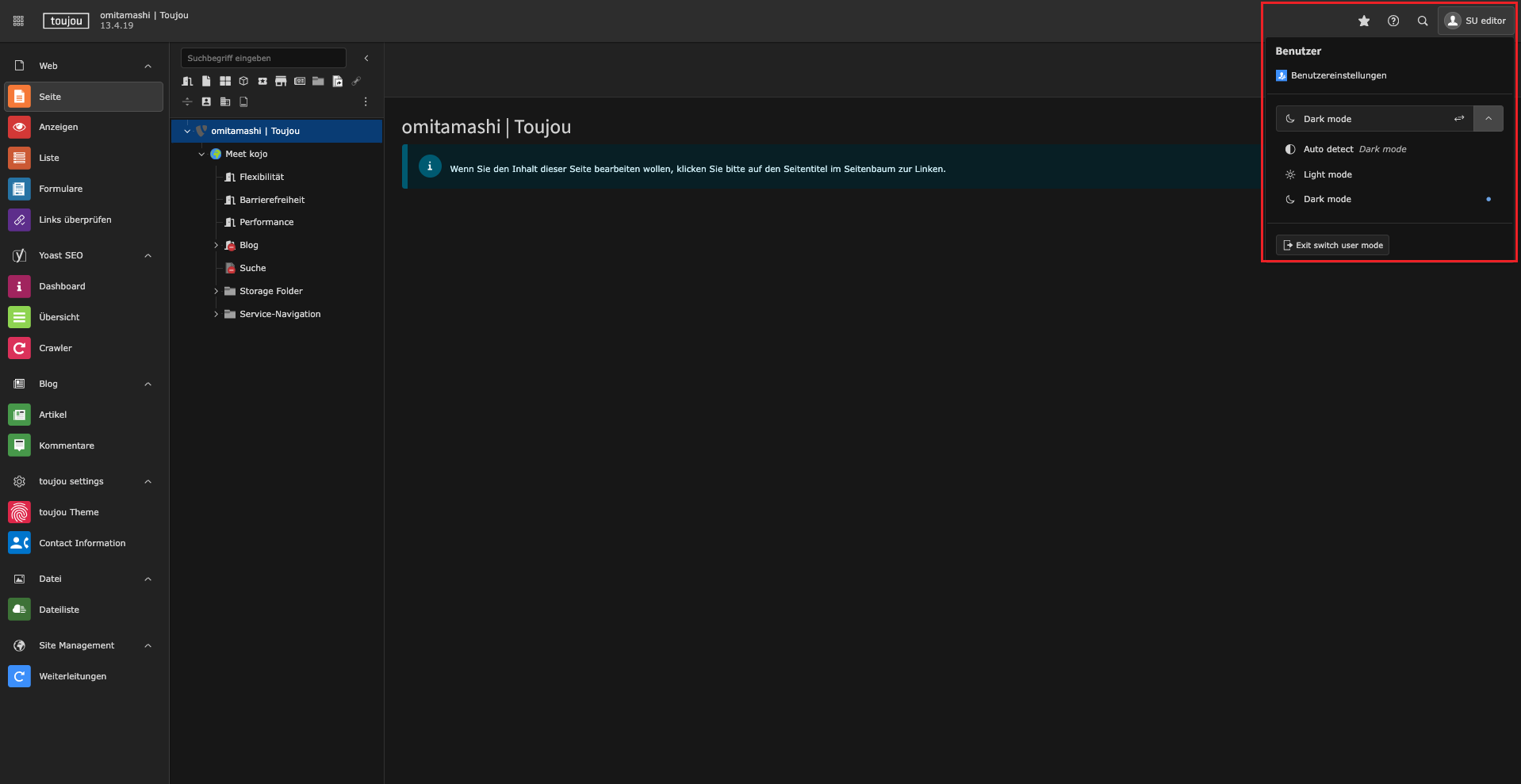Collapse the Meet kojo tree node
This screenshot has width=1521, height=784.
201,154
